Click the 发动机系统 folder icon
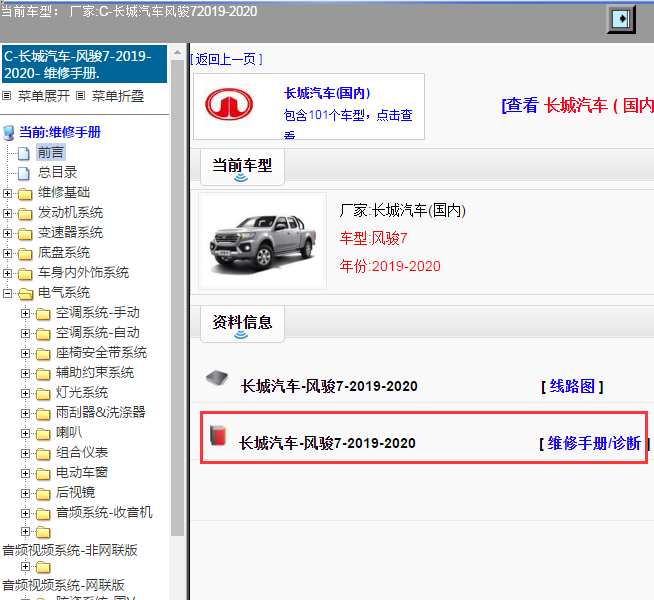 click(25, 214)
